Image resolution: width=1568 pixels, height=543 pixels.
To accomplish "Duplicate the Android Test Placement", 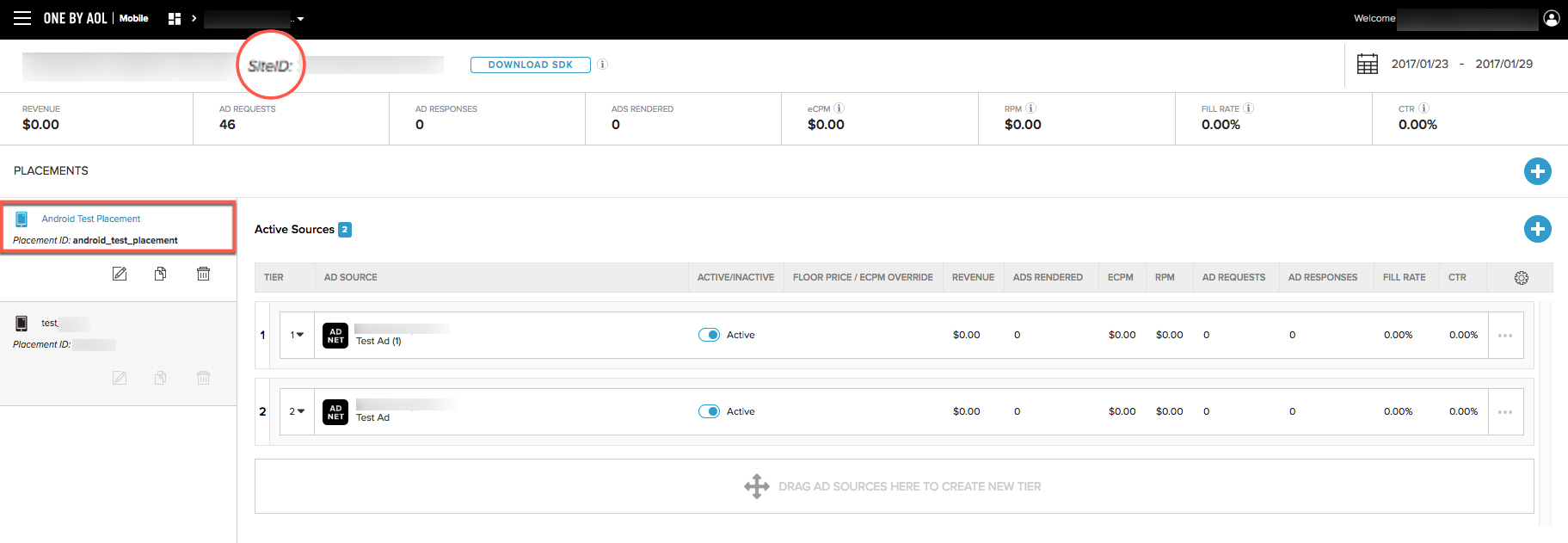I will (161, 274).
